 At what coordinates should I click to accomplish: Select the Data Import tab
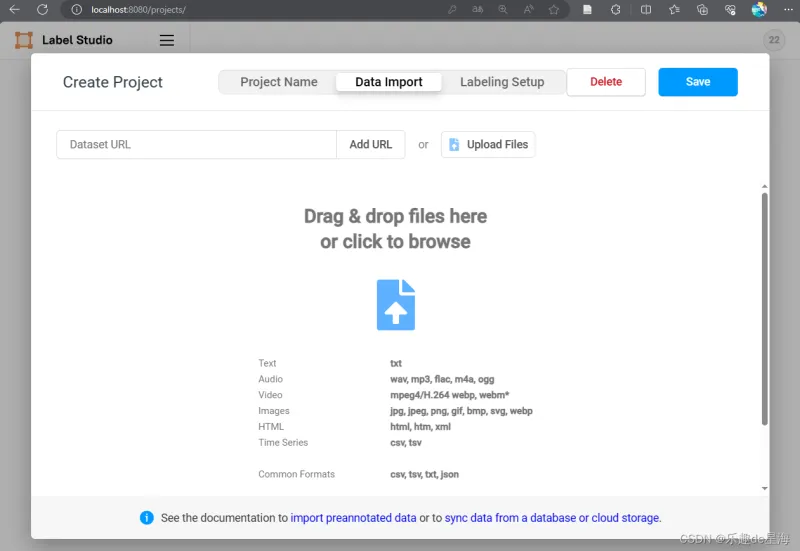(x=389, y=82)
